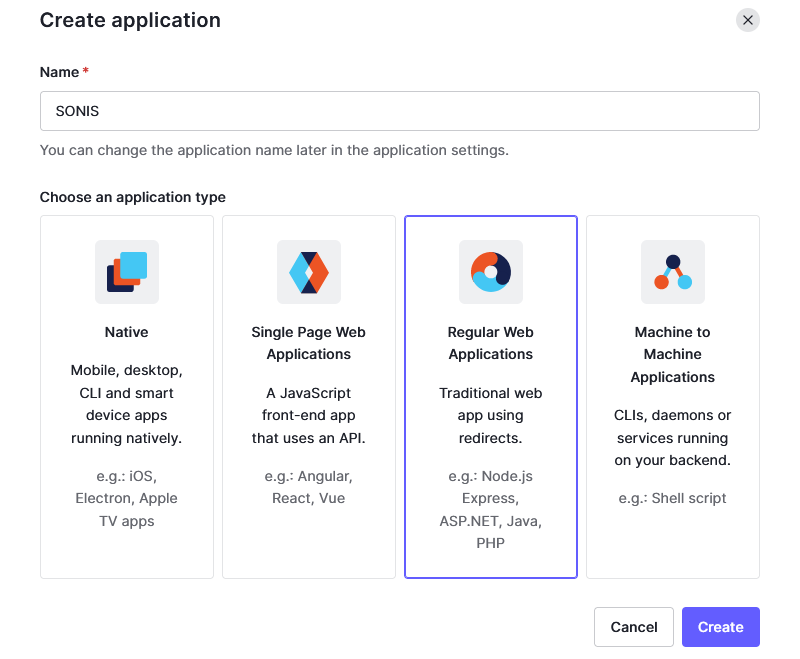This screenshot has width=800, height=659.
Task: Click the "e.g.: iOS, Electron" example text
Action: tap(127, 498)
